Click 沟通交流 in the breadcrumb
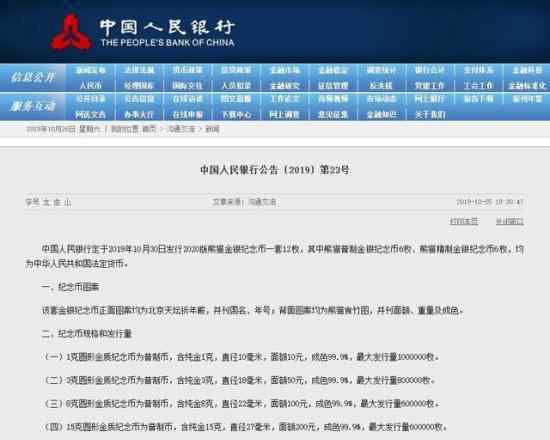The height and width of the screenshot is (440, 550). [181, 129]
